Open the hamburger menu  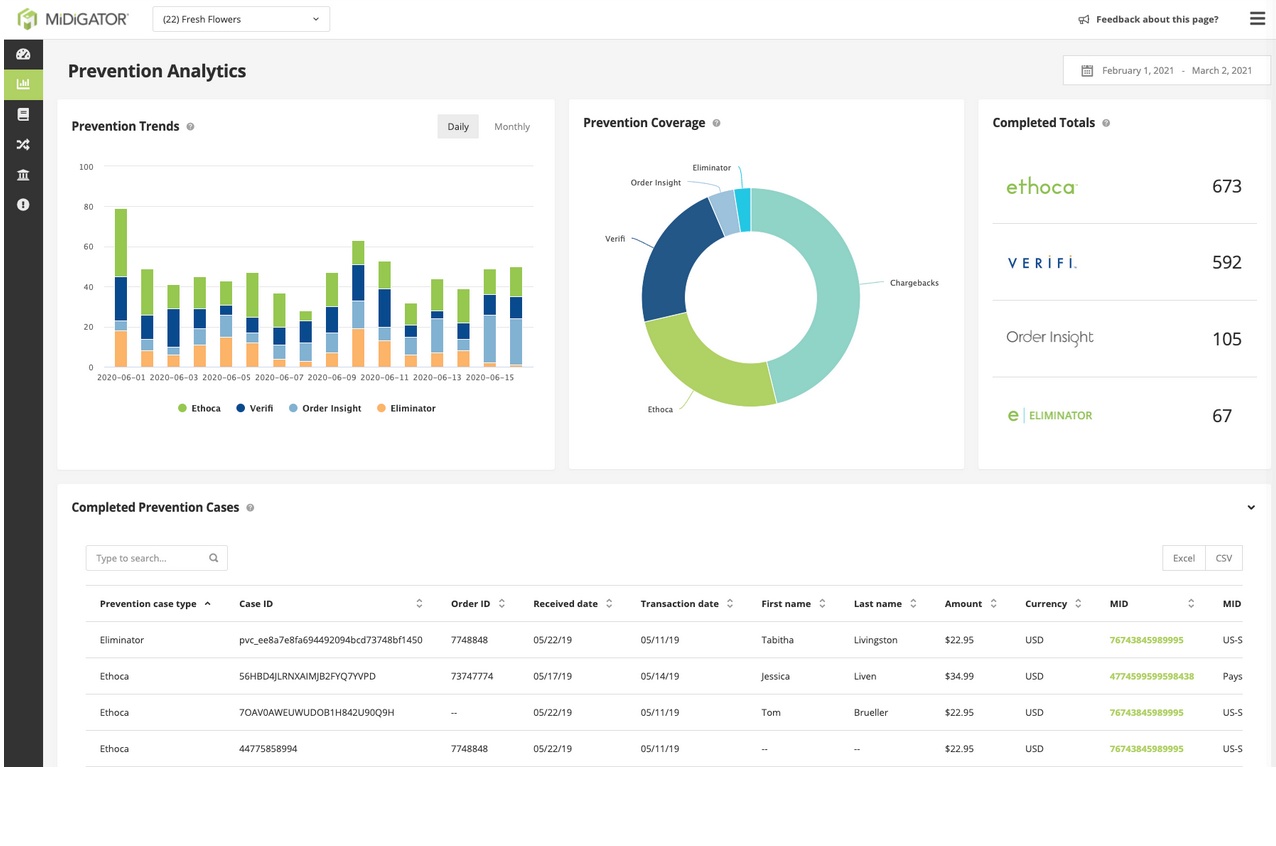coord(1257,19)
